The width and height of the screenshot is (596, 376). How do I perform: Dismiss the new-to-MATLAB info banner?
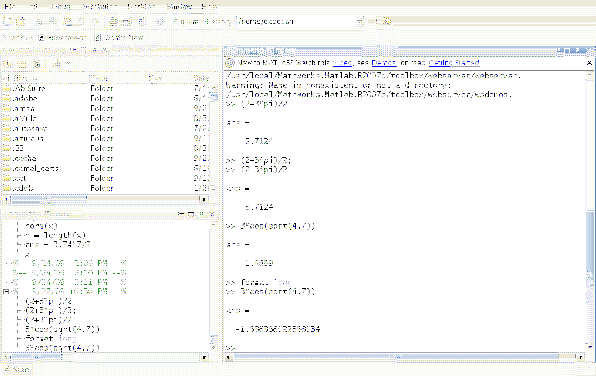click(589, 63)
